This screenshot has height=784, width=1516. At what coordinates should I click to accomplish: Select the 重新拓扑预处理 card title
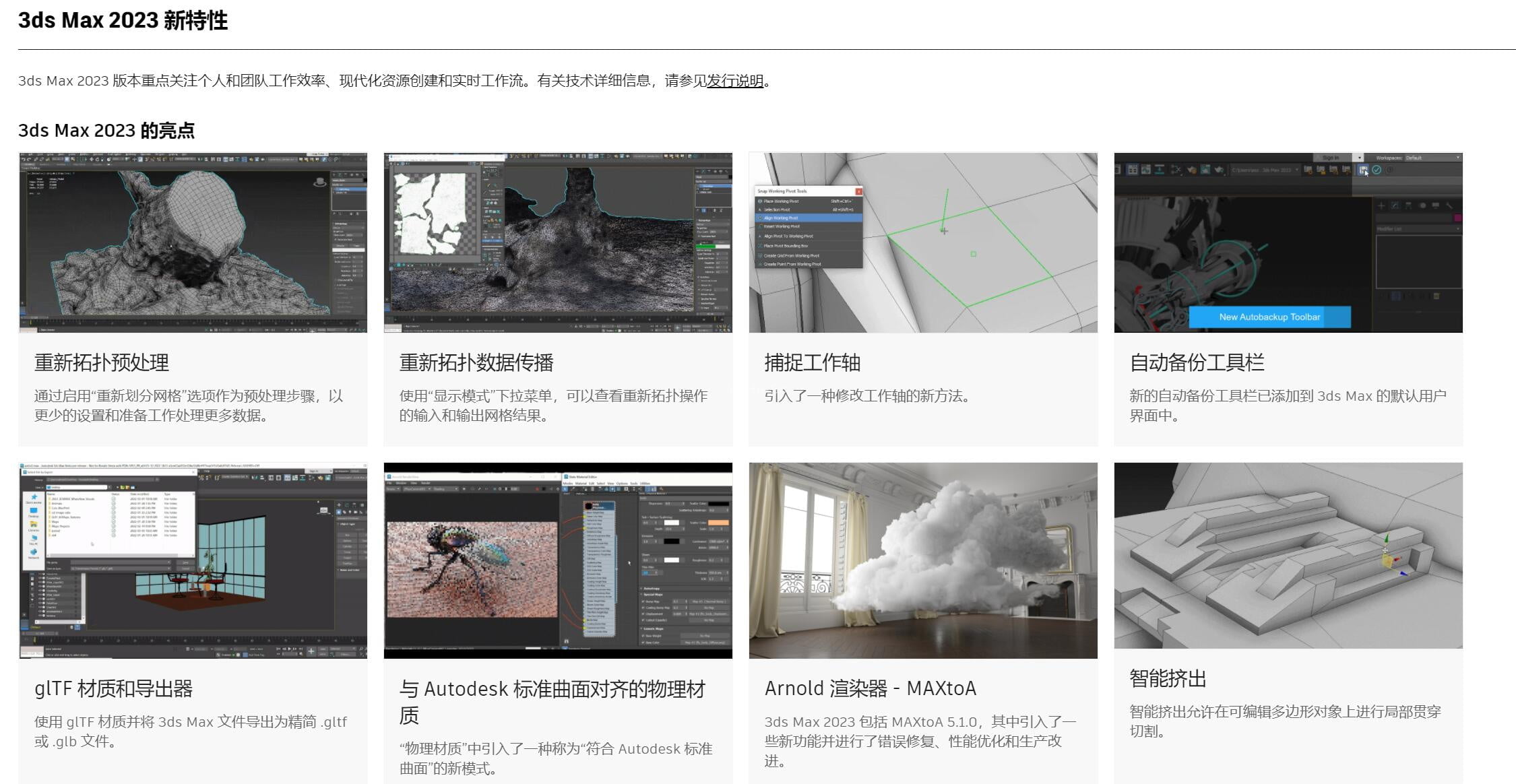[x=102, y=363]
